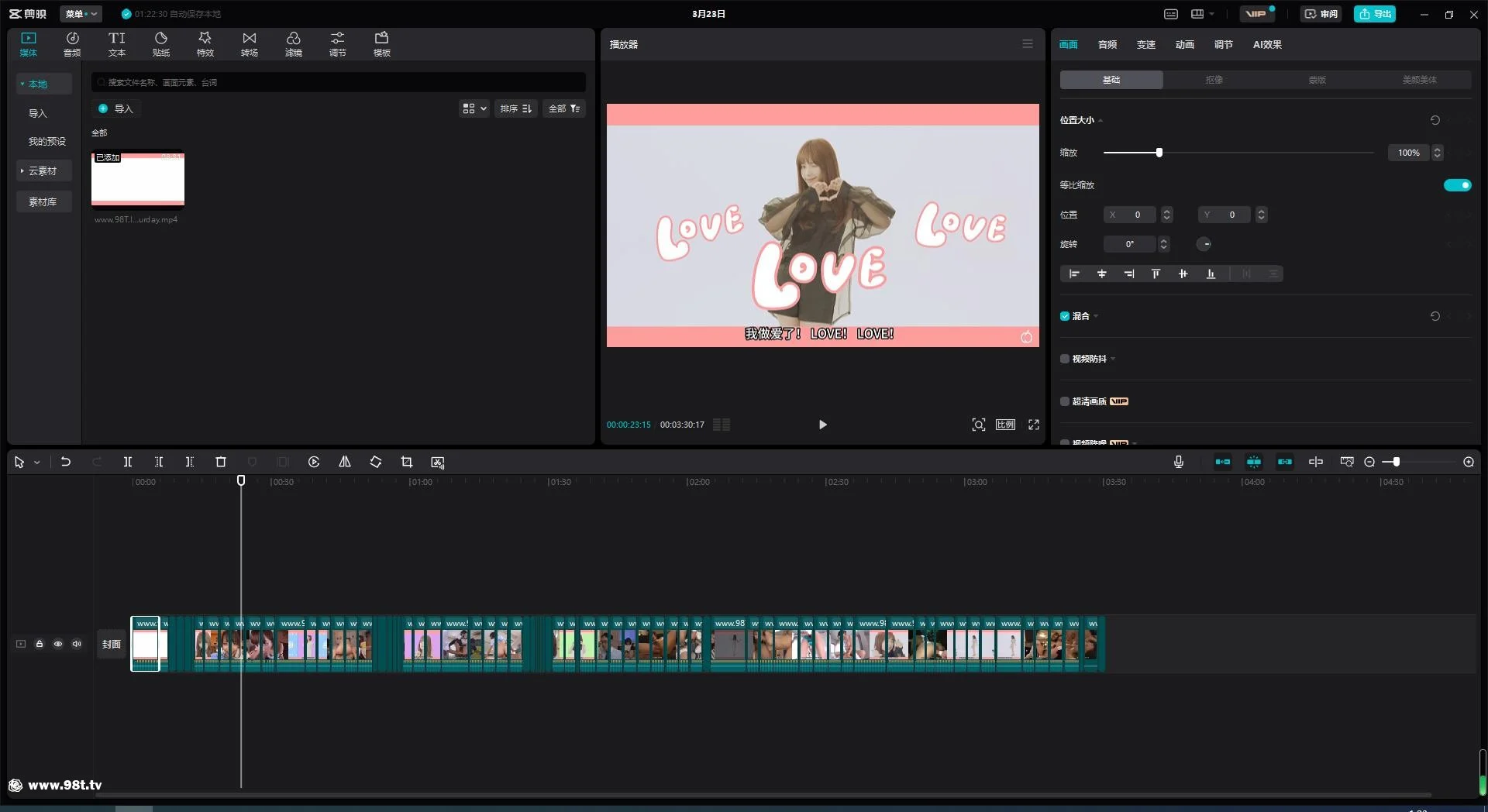The image size is (1488, 812).
Task: Click the 比例 aspect ratio button
Action: tap(1005, 425)
